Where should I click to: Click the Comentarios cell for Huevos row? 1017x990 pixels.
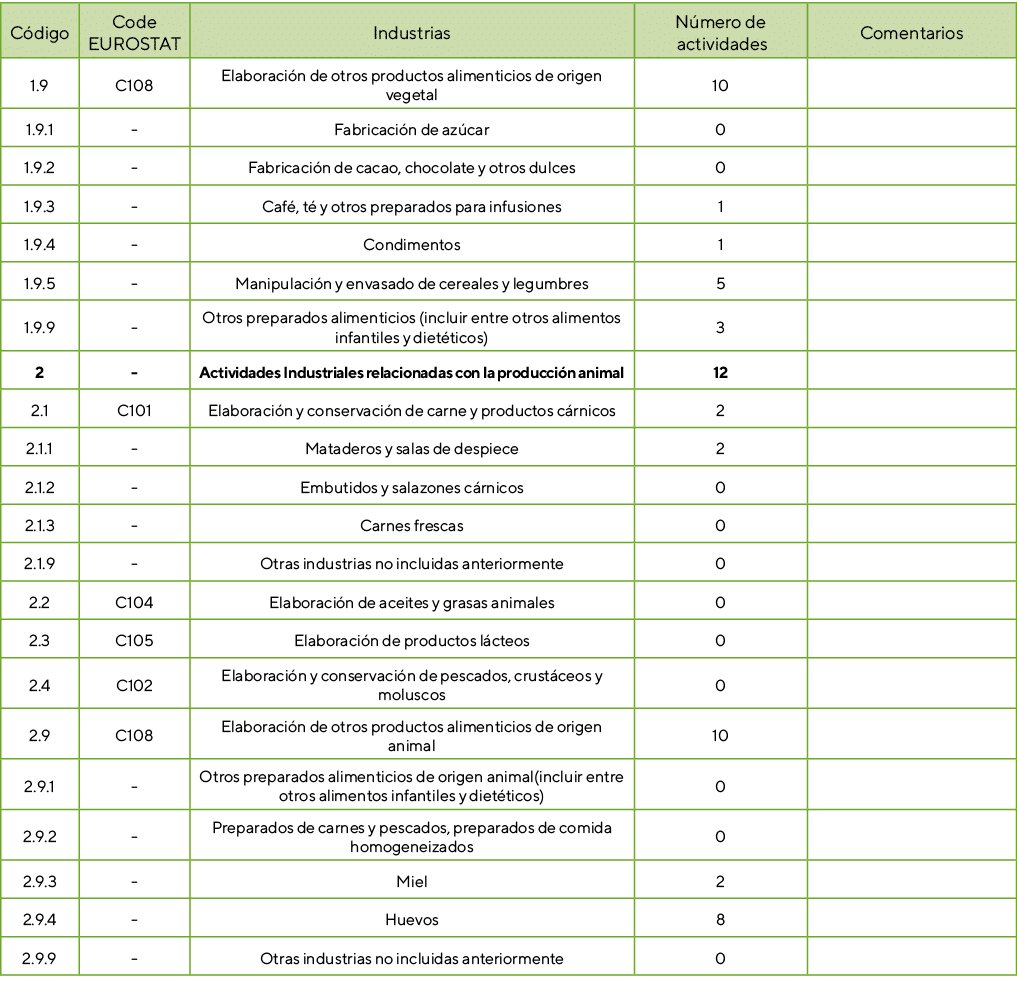(x=911, y=920)
